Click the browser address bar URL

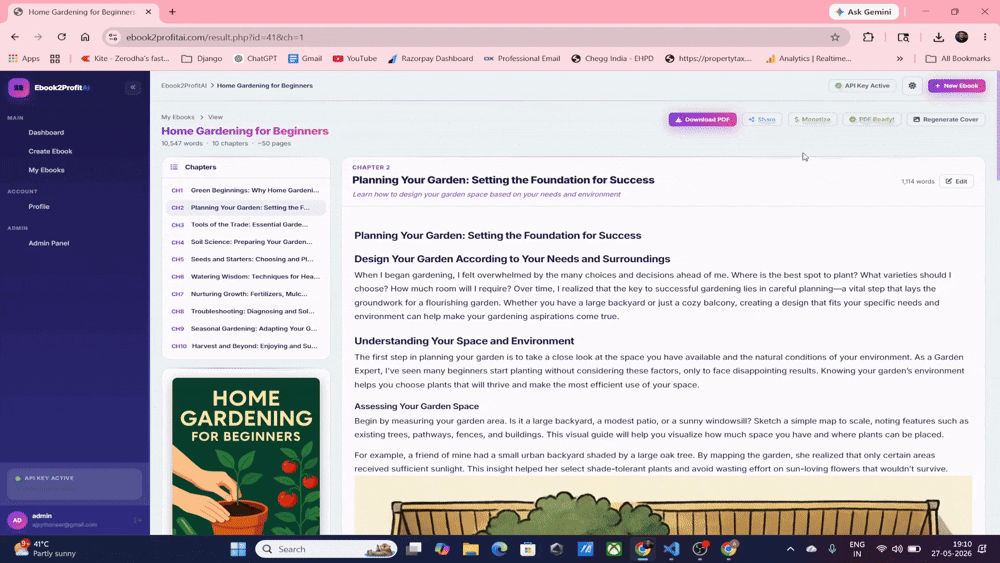[214, 37]
